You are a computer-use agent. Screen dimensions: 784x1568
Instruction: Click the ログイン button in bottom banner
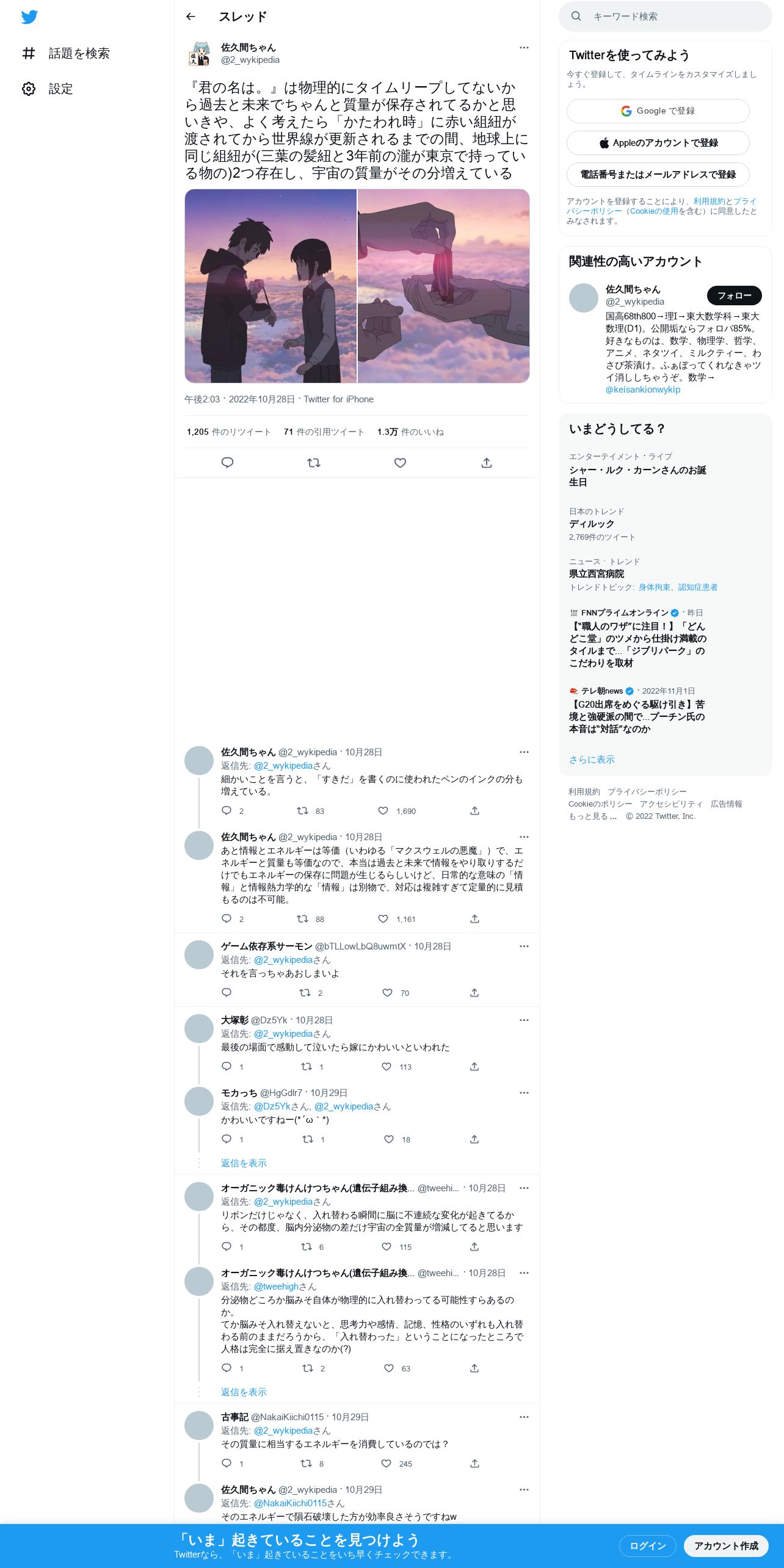647,1546
